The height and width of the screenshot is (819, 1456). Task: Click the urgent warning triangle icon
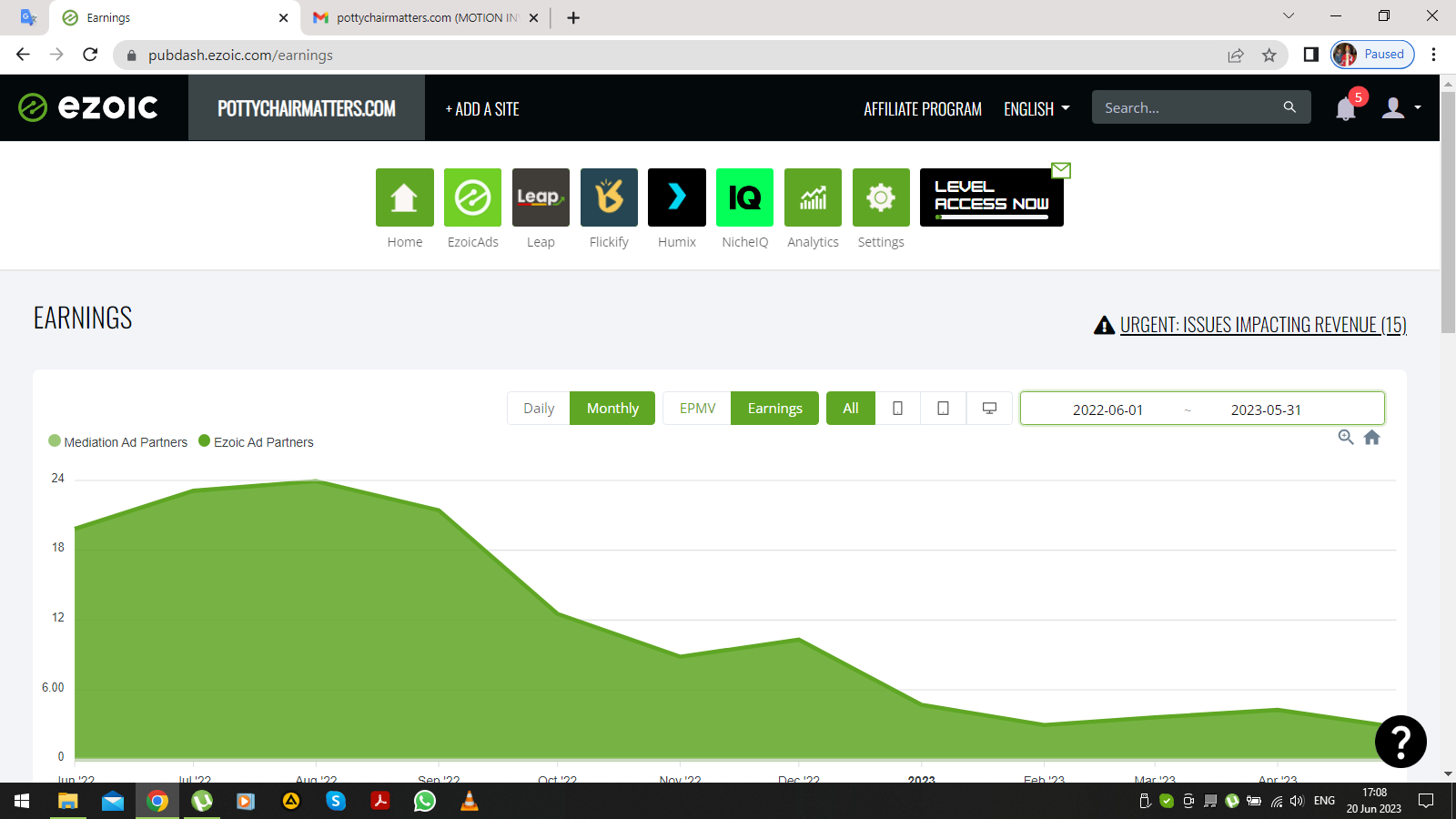pyautogui.click(x=1104, y=325)
